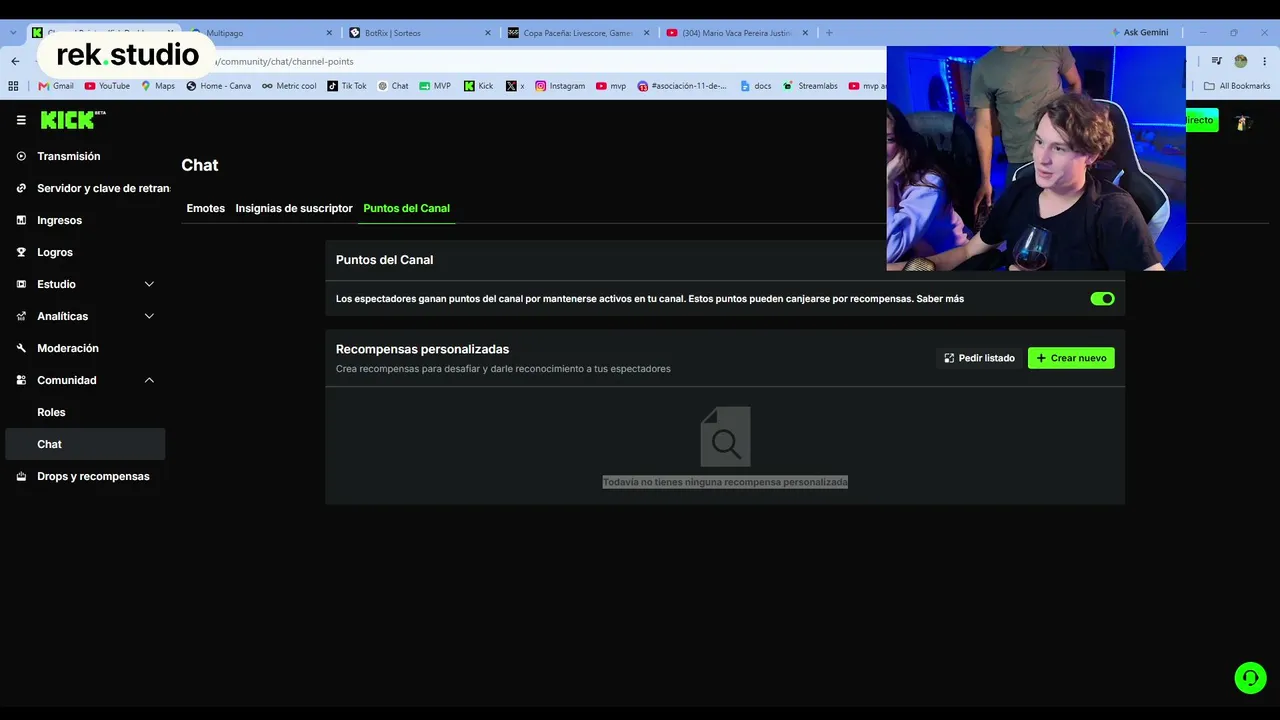This screenshot has height=720, width=1280.
Task: Open the #asociación-11-de bookmark
Action: pyautogui.click(x=683, y=86)
